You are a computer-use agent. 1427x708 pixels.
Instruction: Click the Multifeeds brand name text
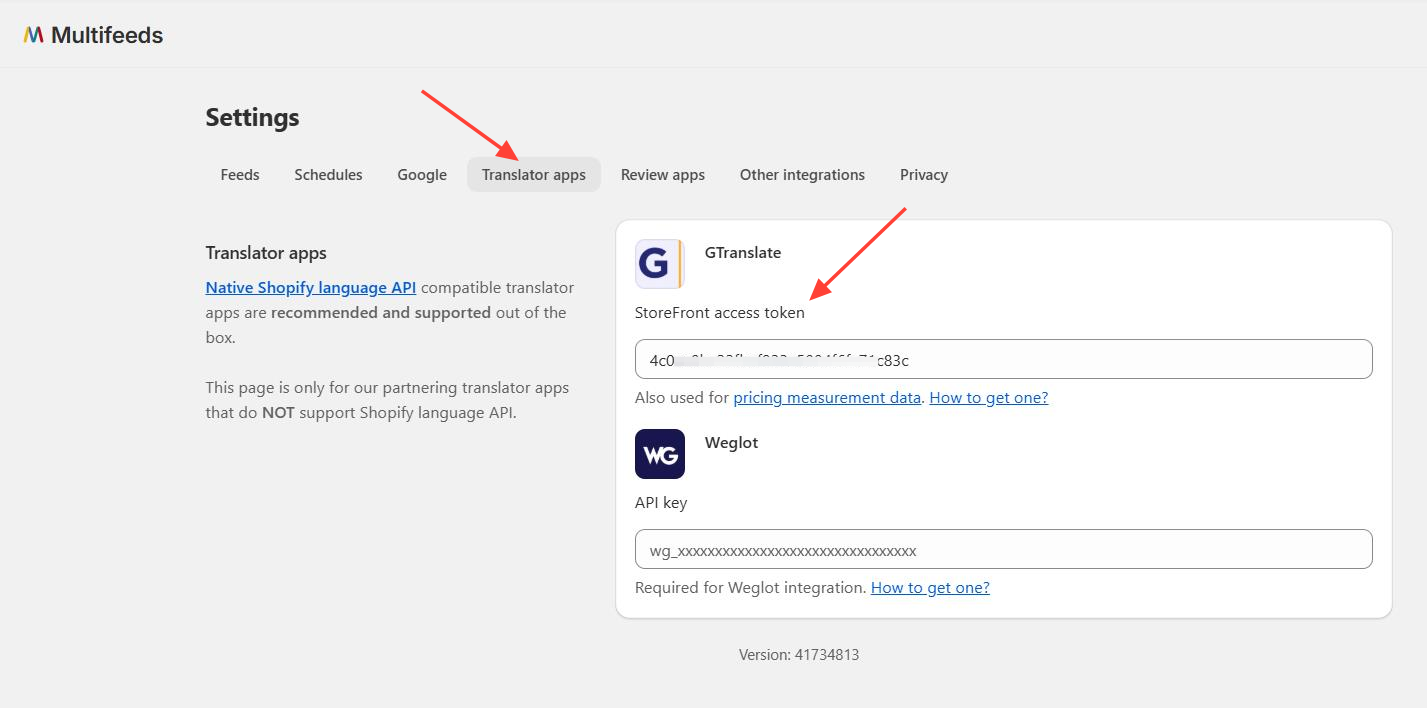coord(107,35)
